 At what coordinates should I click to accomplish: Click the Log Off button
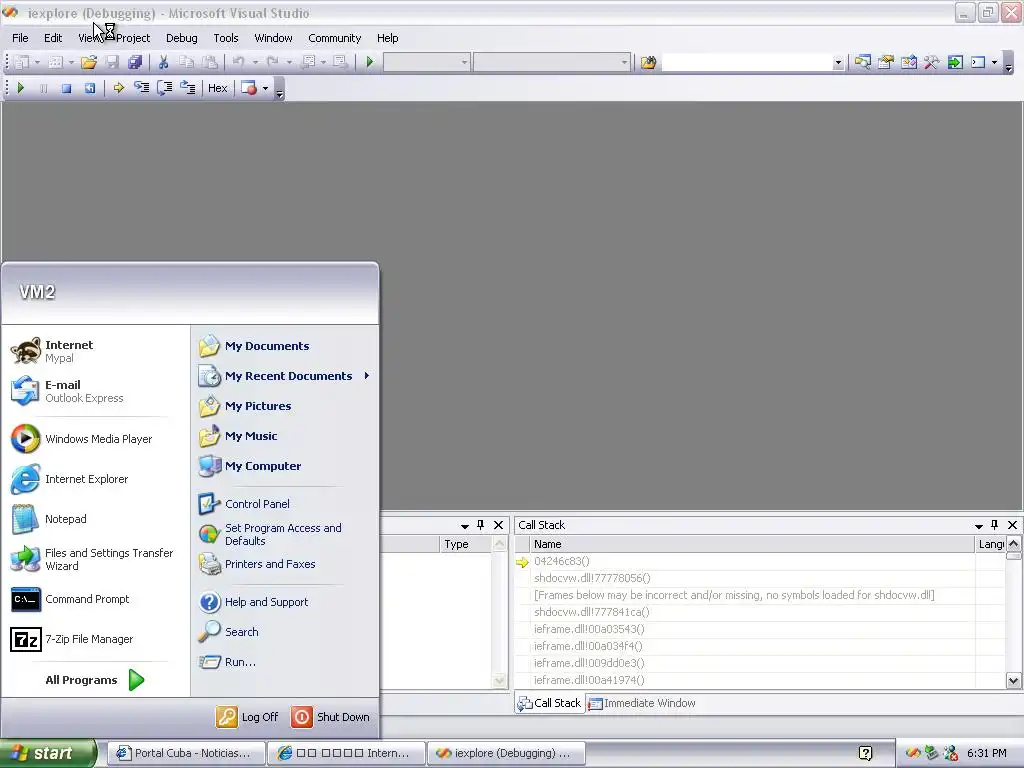[x=248, y=717]
